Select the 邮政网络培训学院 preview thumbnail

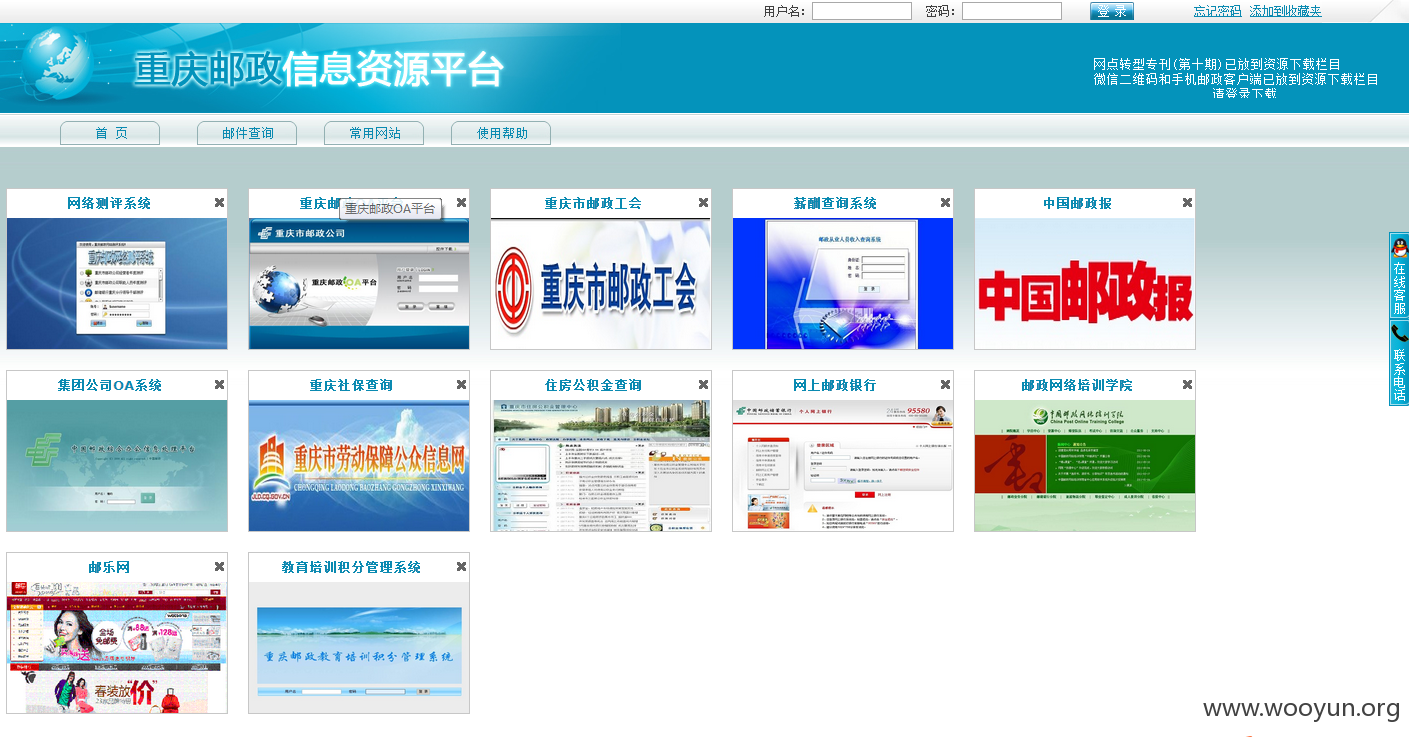point(1085,466)
